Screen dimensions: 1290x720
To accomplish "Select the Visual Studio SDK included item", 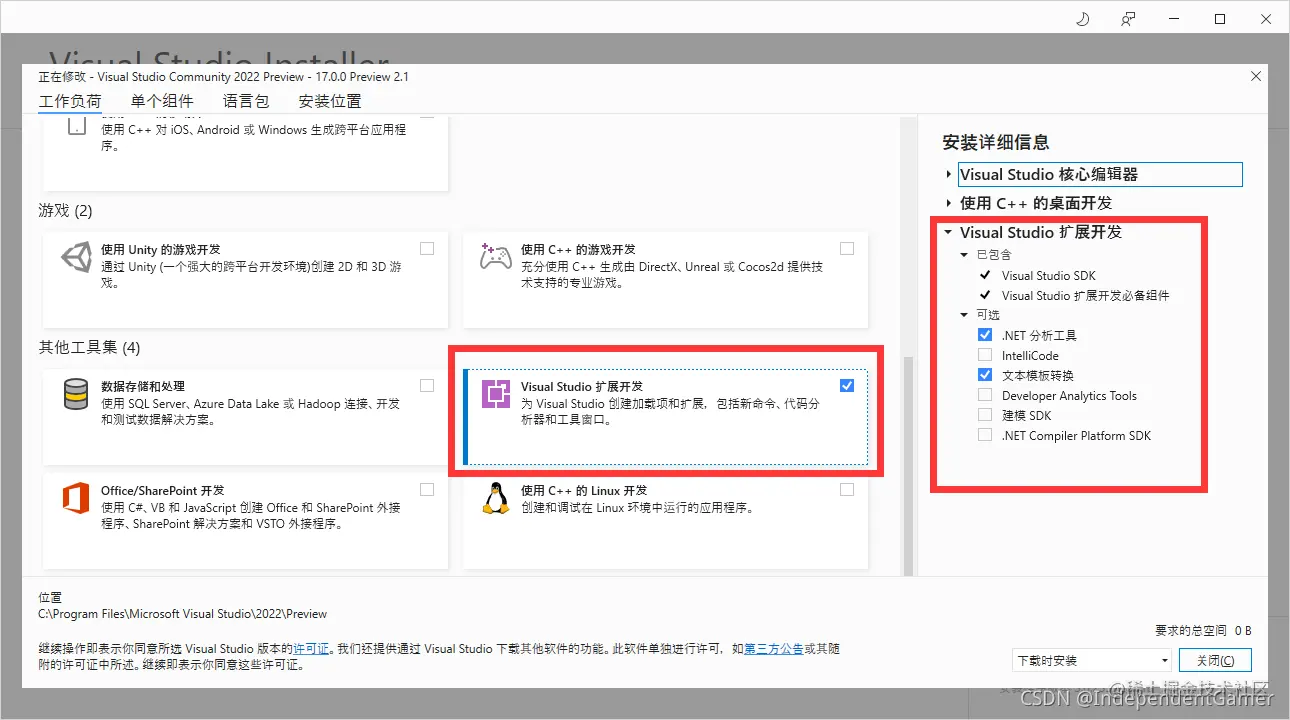I will (x=1049, y=276).
